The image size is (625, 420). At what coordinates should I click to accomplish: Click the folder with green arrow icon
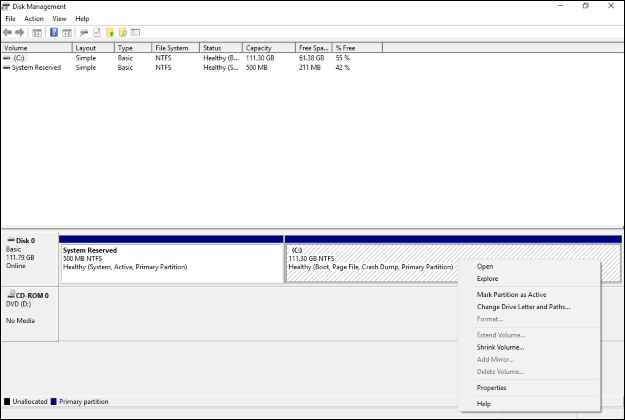pyautogui.click(x=110, y=33)
